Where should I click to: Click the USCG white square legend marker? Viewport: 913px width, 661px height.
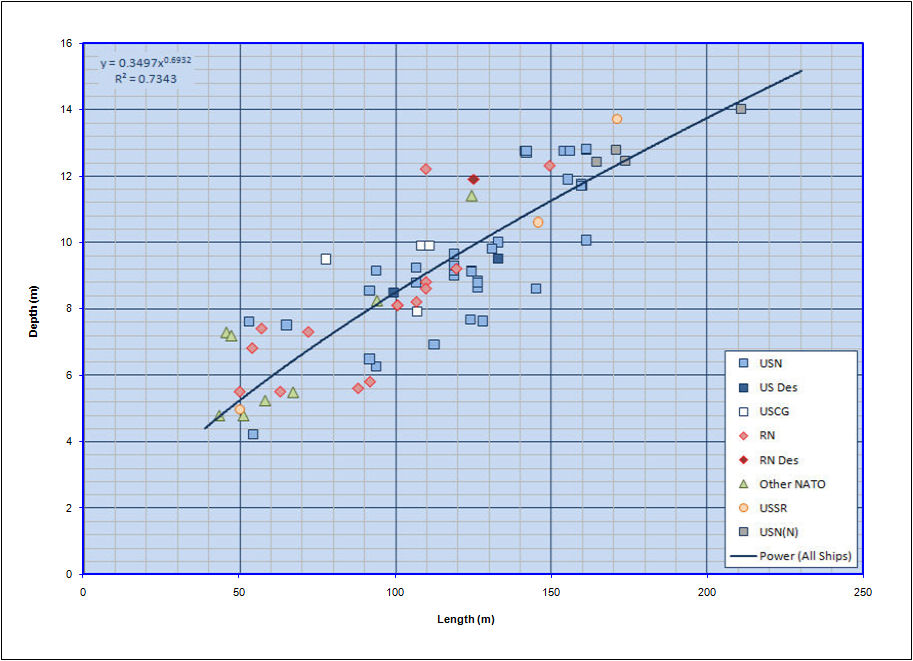tap(743, 411)
